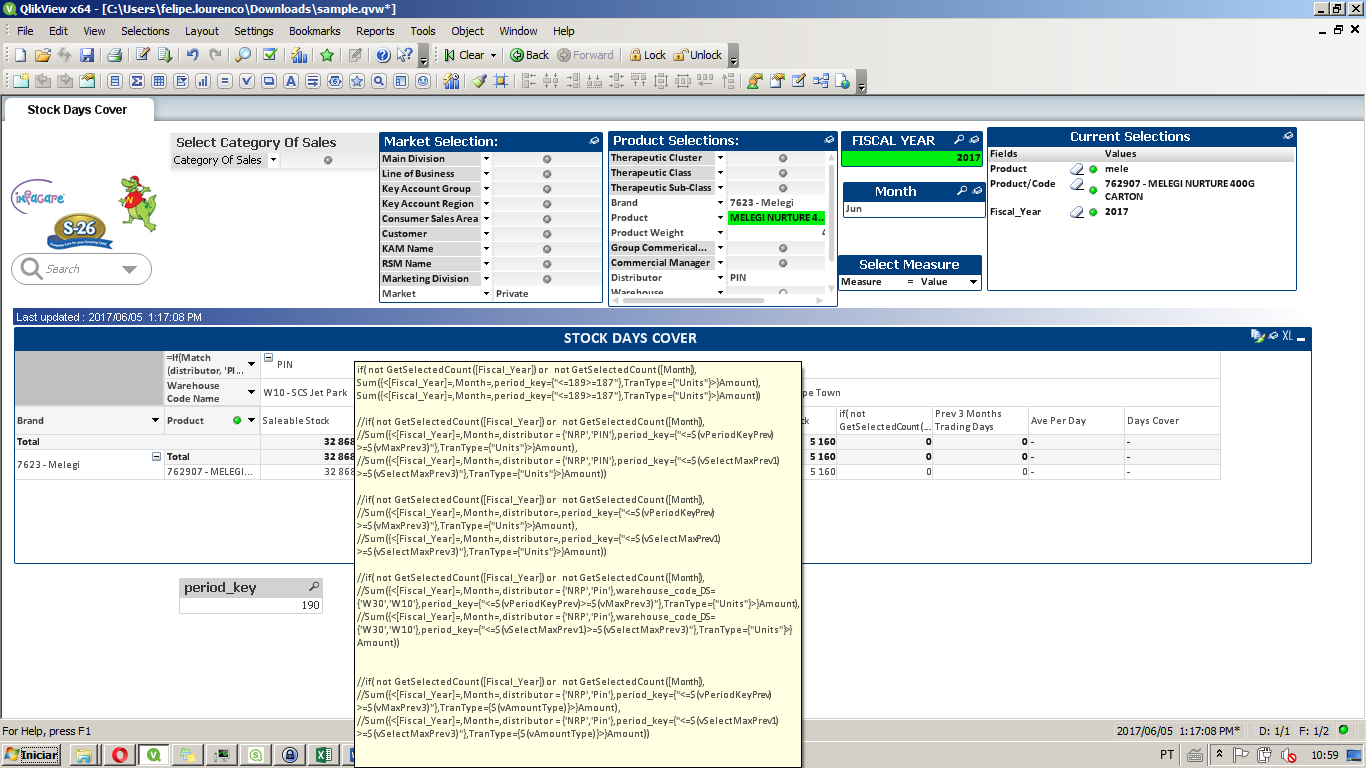Open the Measure value dropdown
1366x768 pixels.
click(x=972, y=282)
